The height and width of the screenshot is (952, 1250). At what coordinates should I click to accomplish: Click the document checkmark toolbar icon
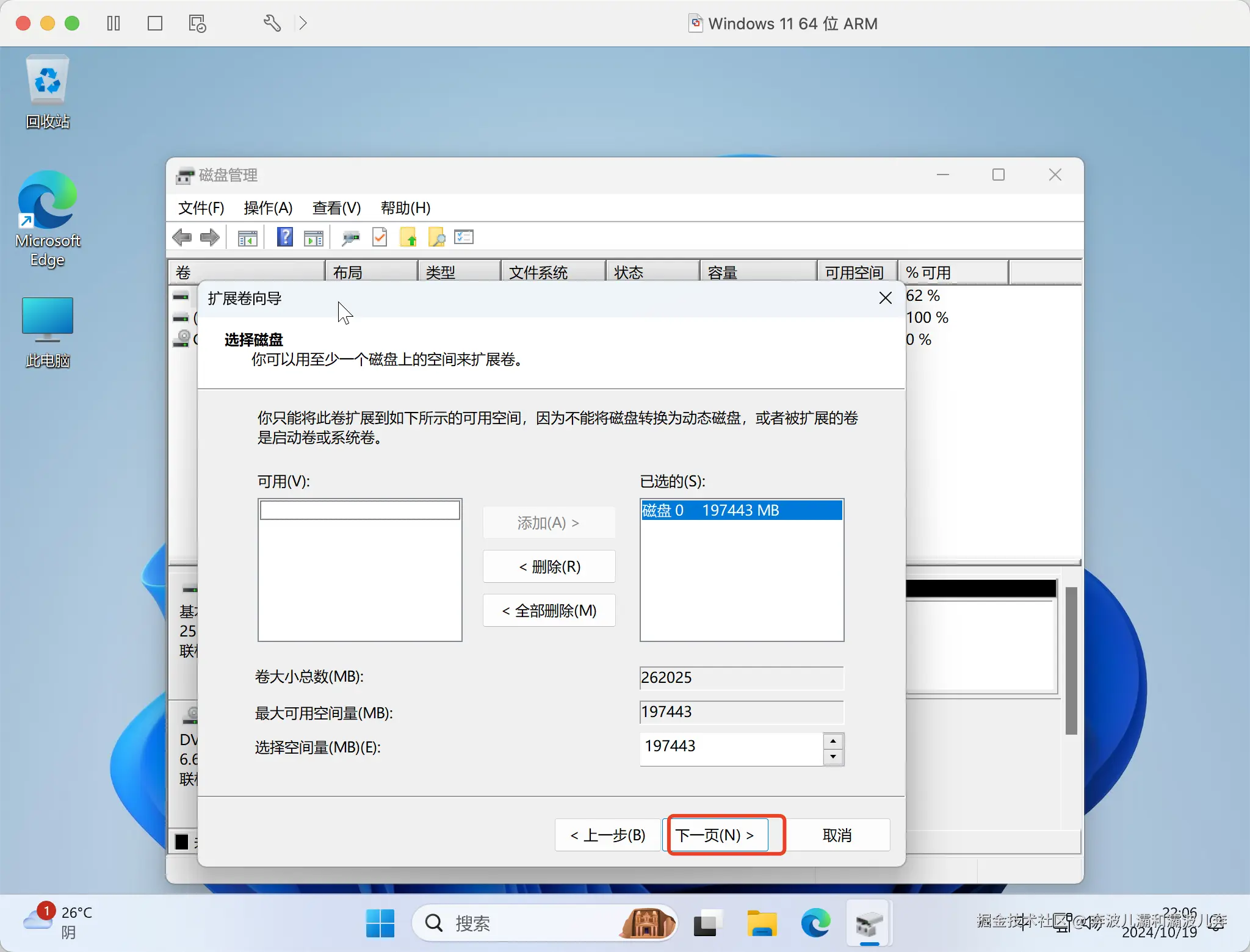point(380,237)
